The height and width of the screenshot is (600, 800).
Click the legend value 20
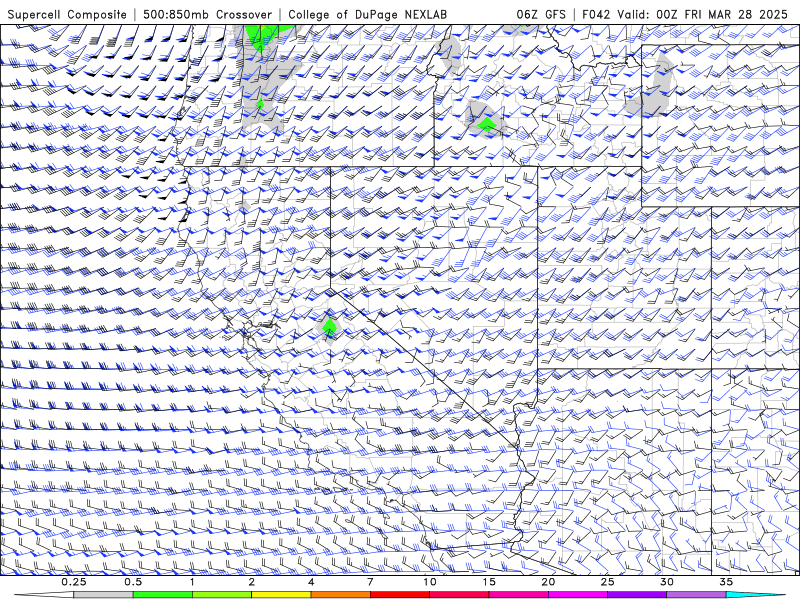click(x=548, y=582)
